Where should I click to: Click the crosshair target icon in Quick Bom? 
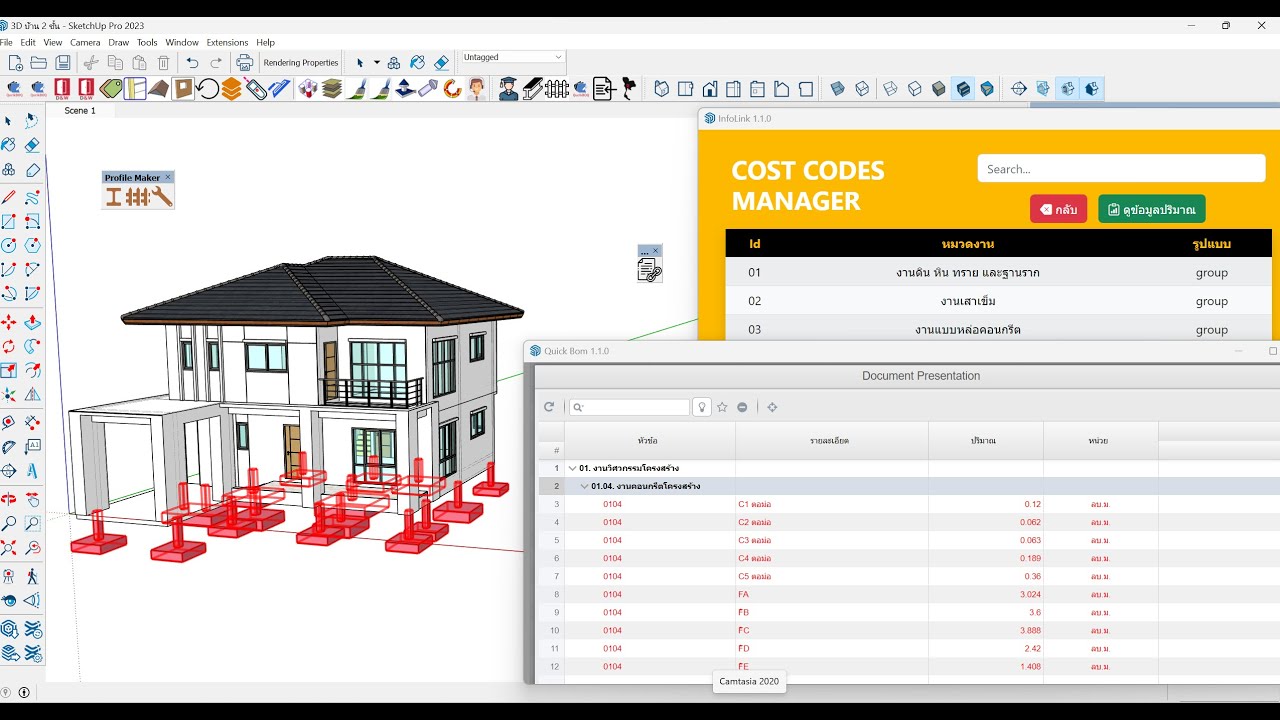[x=772, y=407]
